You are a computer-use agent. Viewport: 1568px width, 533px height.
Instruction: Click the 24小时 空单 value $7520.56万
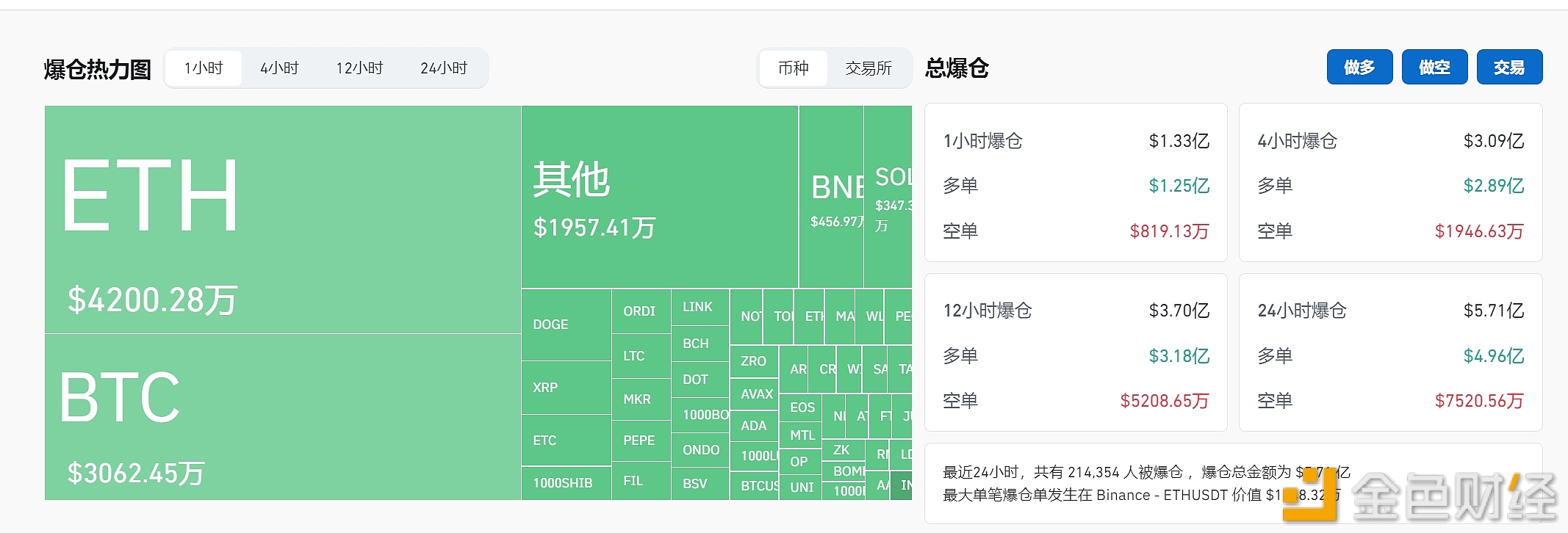coord(1480,401)
